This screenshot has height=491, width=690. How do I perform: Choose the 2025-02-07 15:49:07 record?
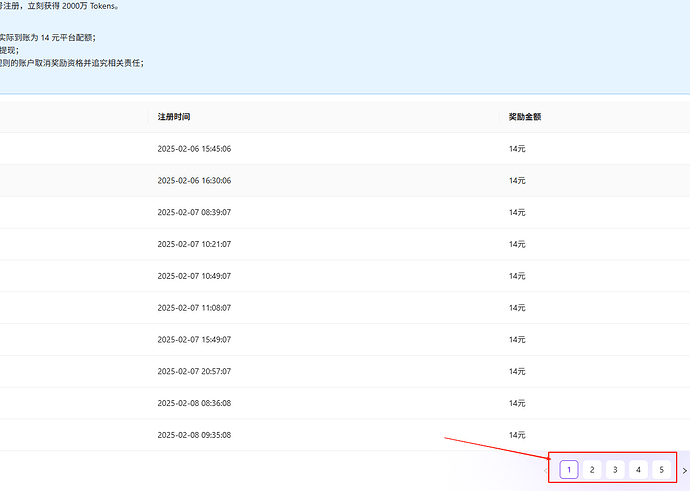(x=345, y=339)
